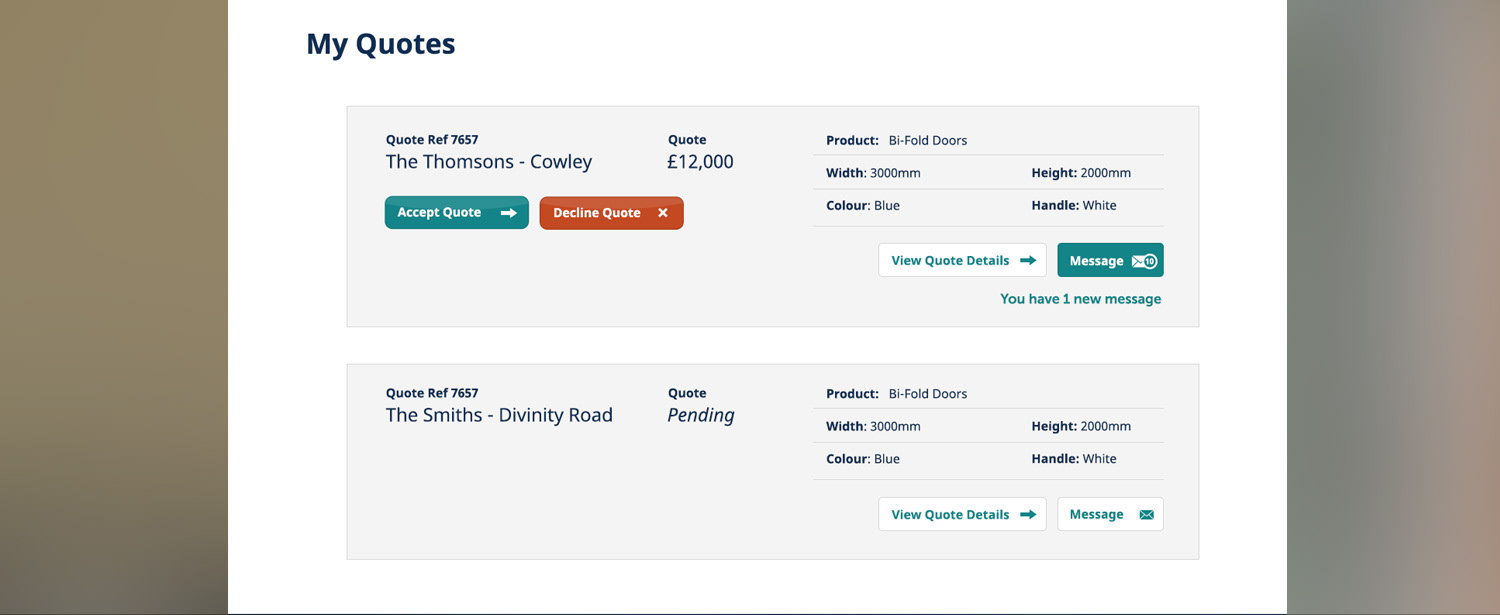Screen dimensions: 1500x615
Task: Click the Message label on the Smiths quote
Action: pyautogui.click(x=1096, y=515)
